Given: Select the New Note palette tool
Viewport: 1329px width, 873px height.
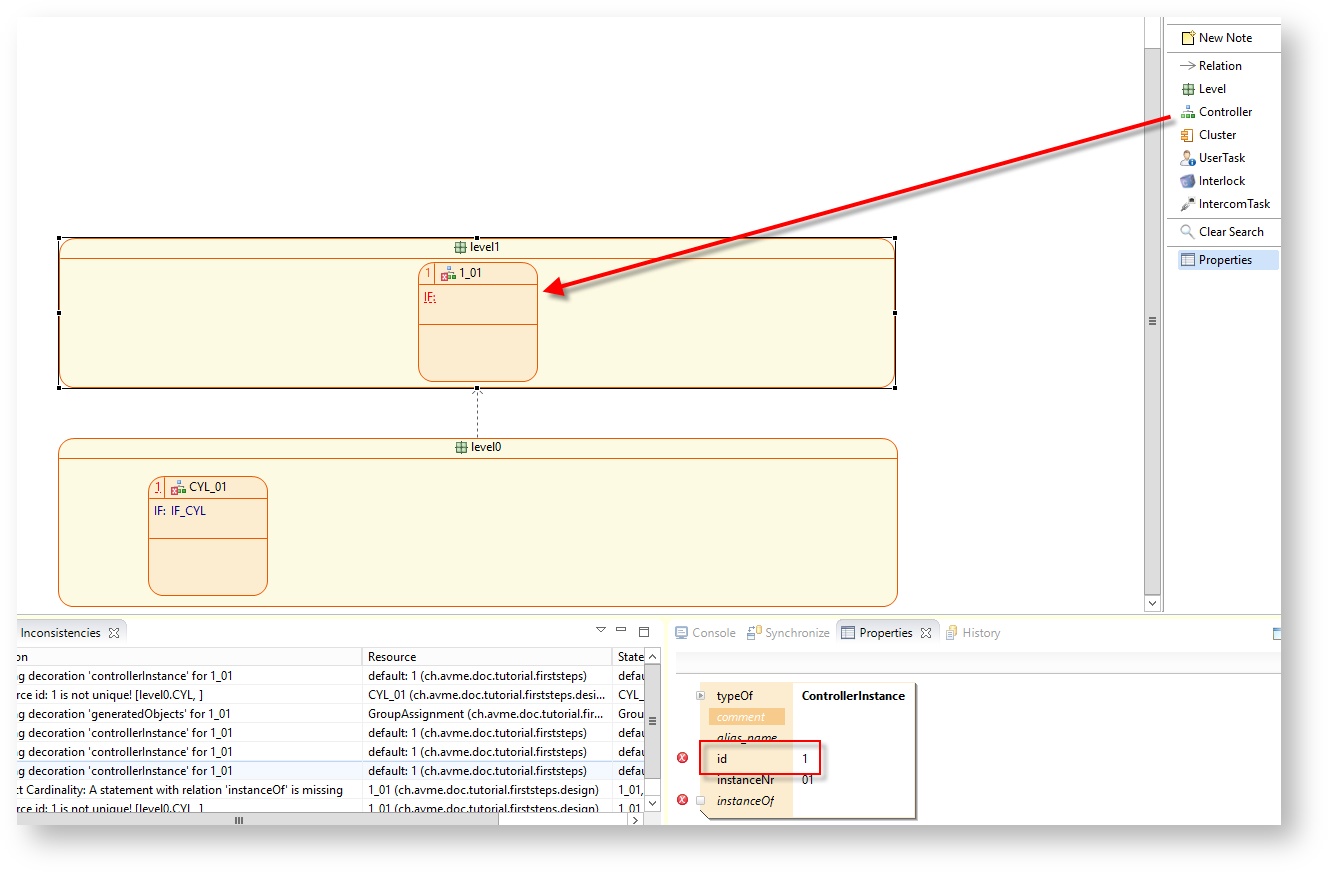Looking at the screenshot, I should tap(1224, 38).
